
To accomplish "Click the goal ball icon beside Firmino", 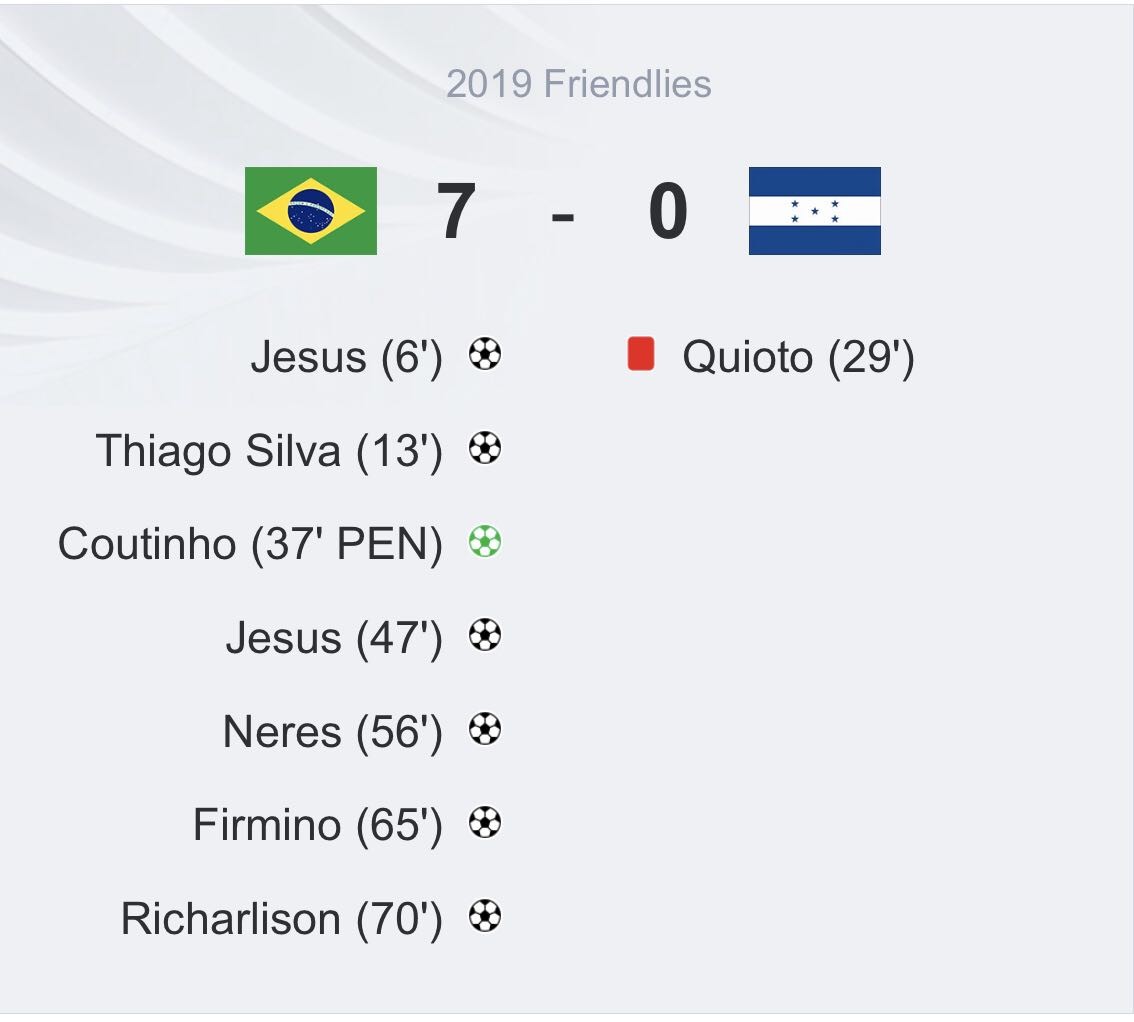I will (x=485, y=822).
